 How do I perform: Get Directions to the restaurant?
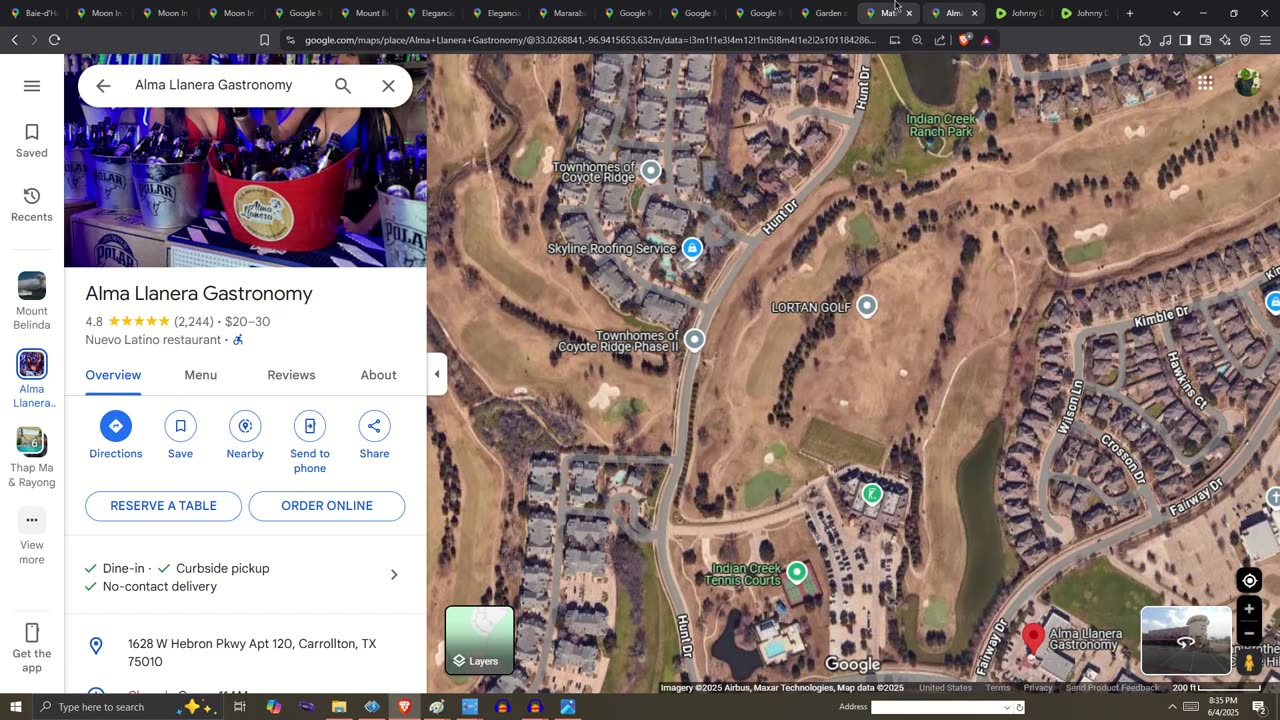116,436
